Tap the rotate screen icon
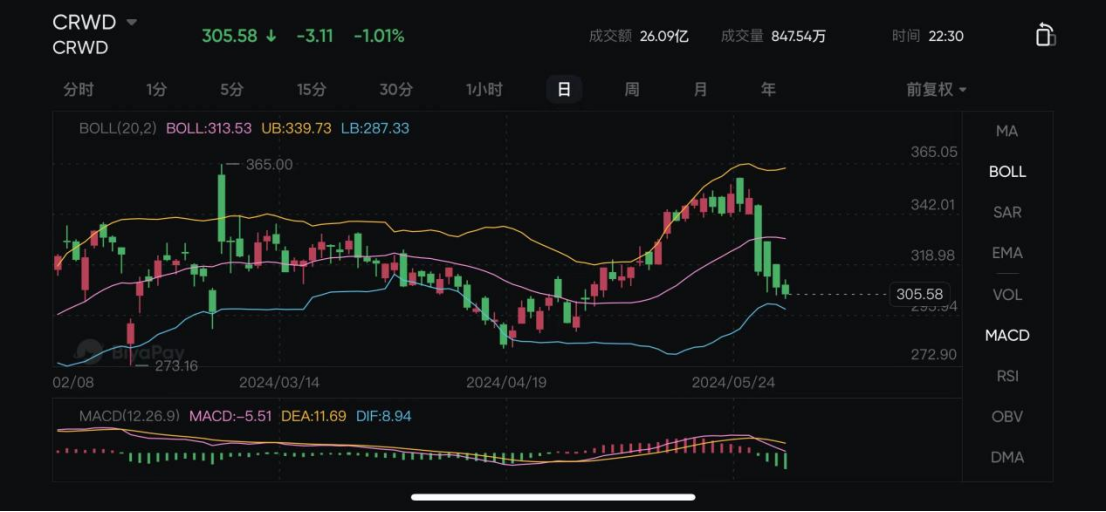The width and height of the screenshot is (1106, 512). point(1045,35)
